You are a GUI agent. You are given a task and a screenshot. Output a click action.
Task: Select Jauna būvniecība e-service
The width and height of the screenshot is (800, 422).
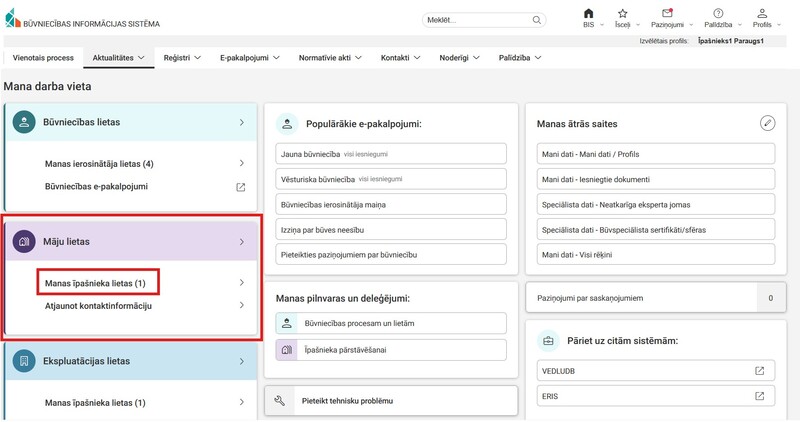coord(391,154)
